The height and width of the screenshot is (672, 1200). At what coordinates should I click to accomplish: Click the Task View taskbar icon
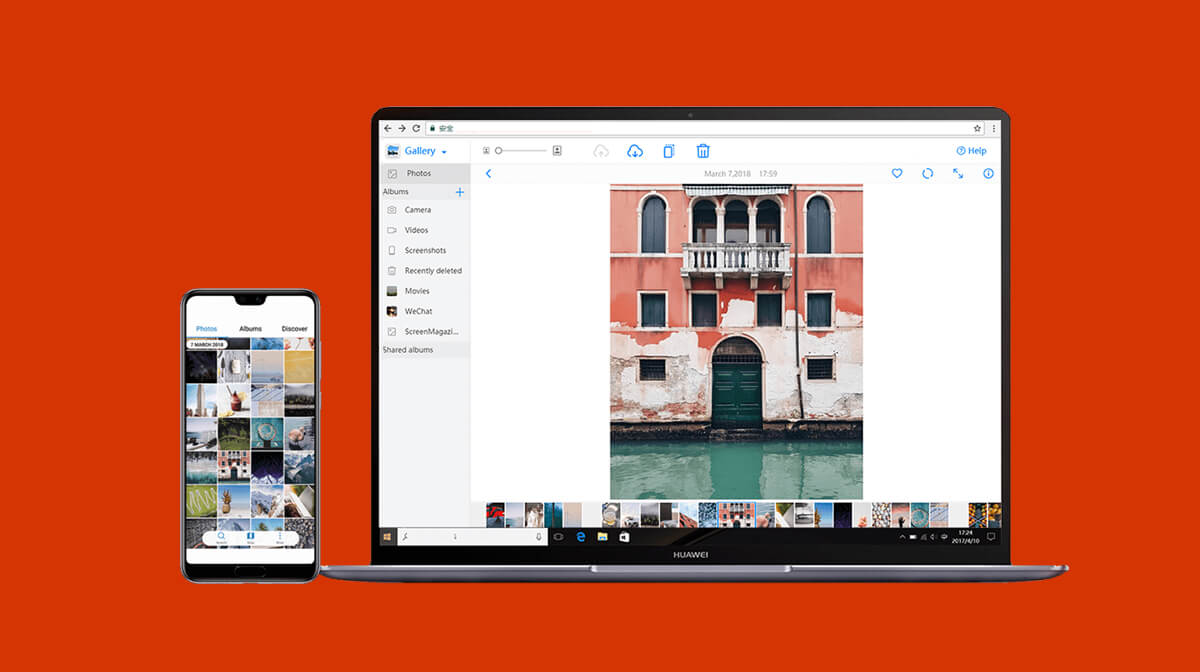point(559,537)
